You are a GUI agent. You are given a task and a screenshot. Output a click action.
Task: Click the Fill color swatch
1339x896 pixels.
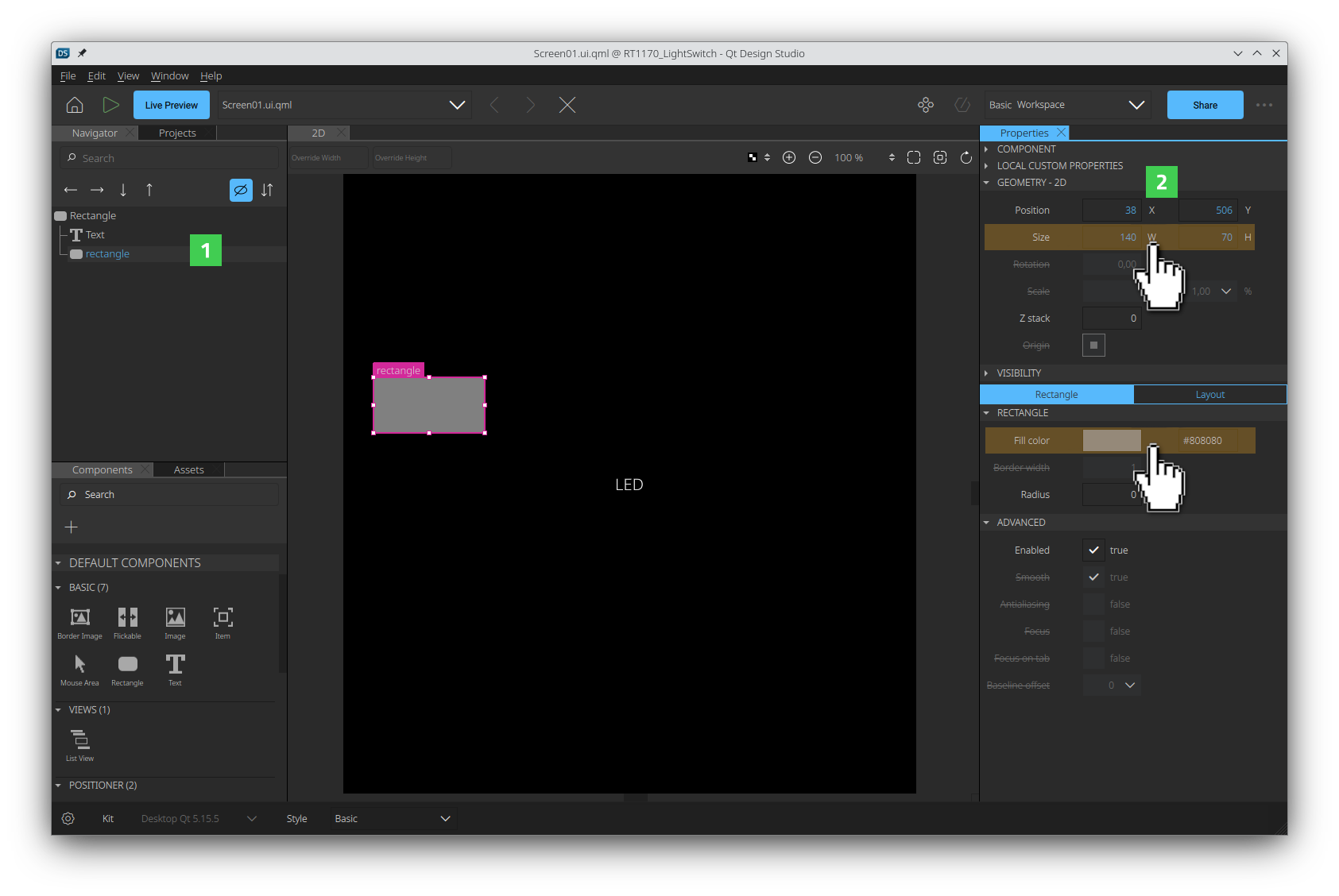[x=1111, y=440]
